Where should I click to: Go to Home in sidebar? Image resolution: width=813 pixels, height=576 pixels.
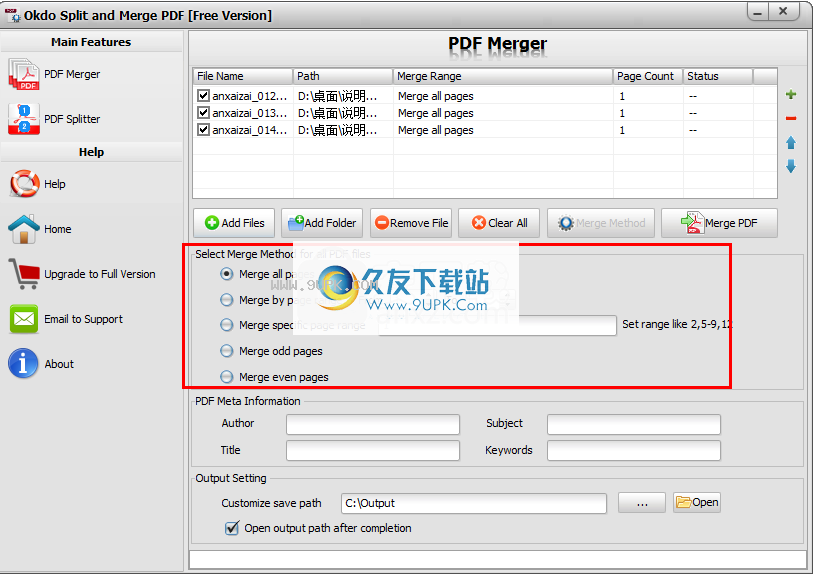click(40, 229)
